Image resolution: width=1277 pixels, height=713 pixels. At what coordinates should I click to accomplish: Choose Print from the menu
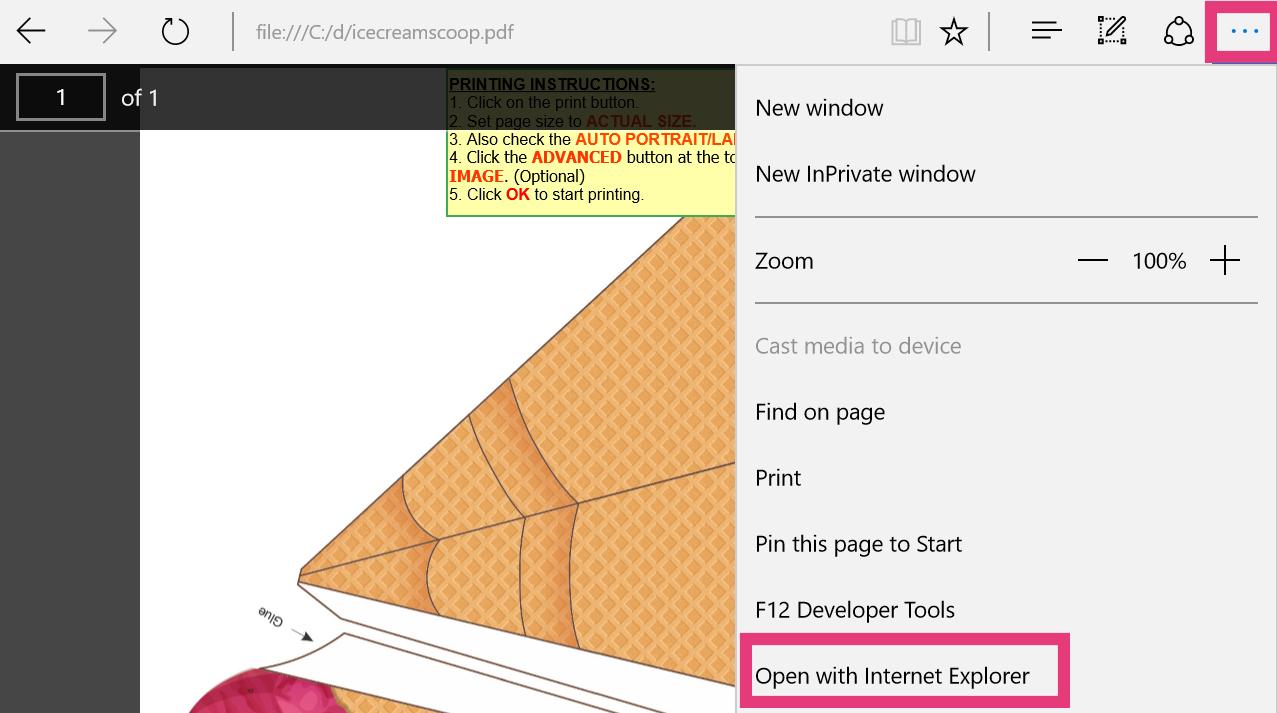[x=778, y=478]
